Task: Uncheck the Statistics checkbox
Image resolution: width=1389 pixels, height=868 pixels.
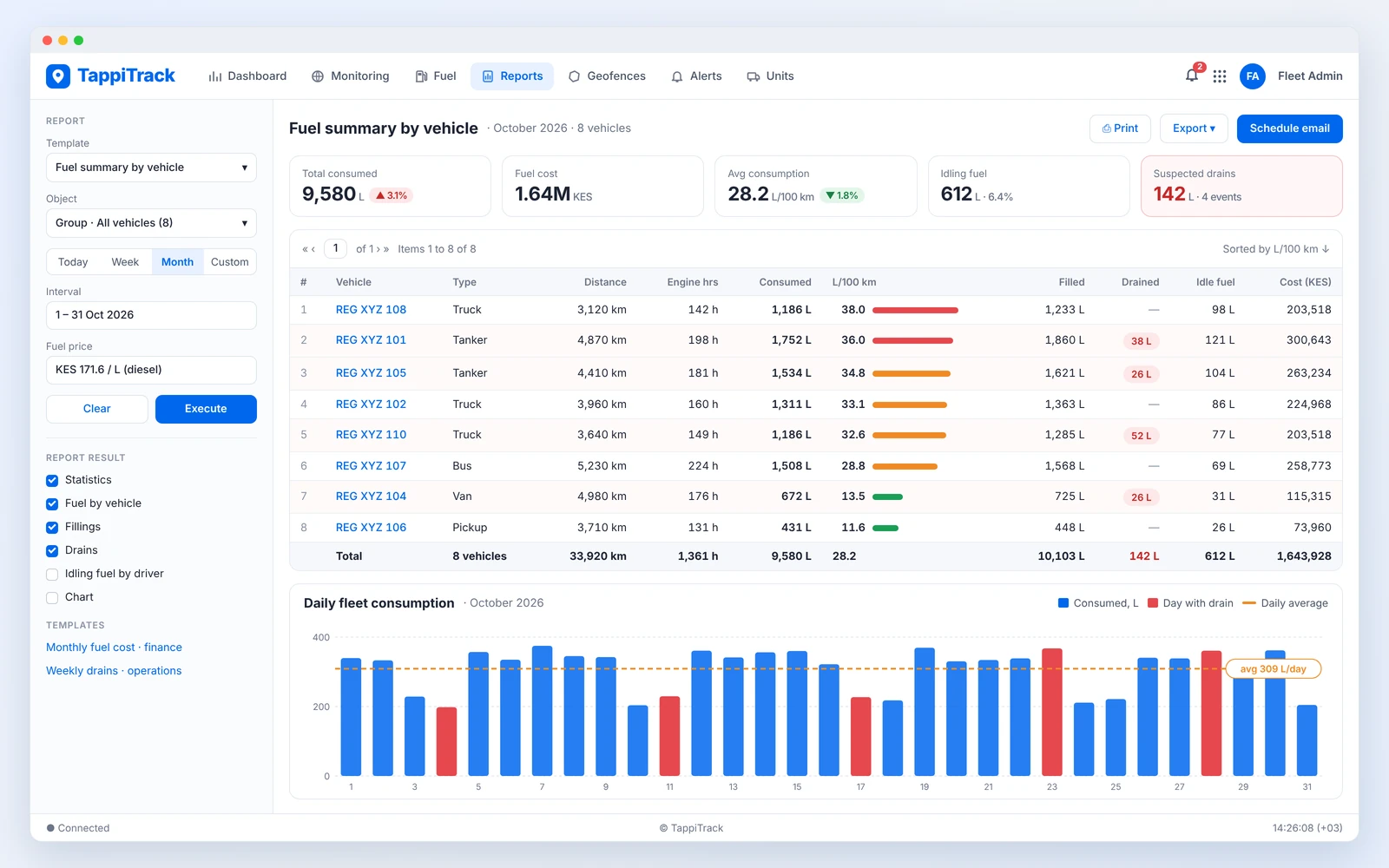Action: [52, 480]
